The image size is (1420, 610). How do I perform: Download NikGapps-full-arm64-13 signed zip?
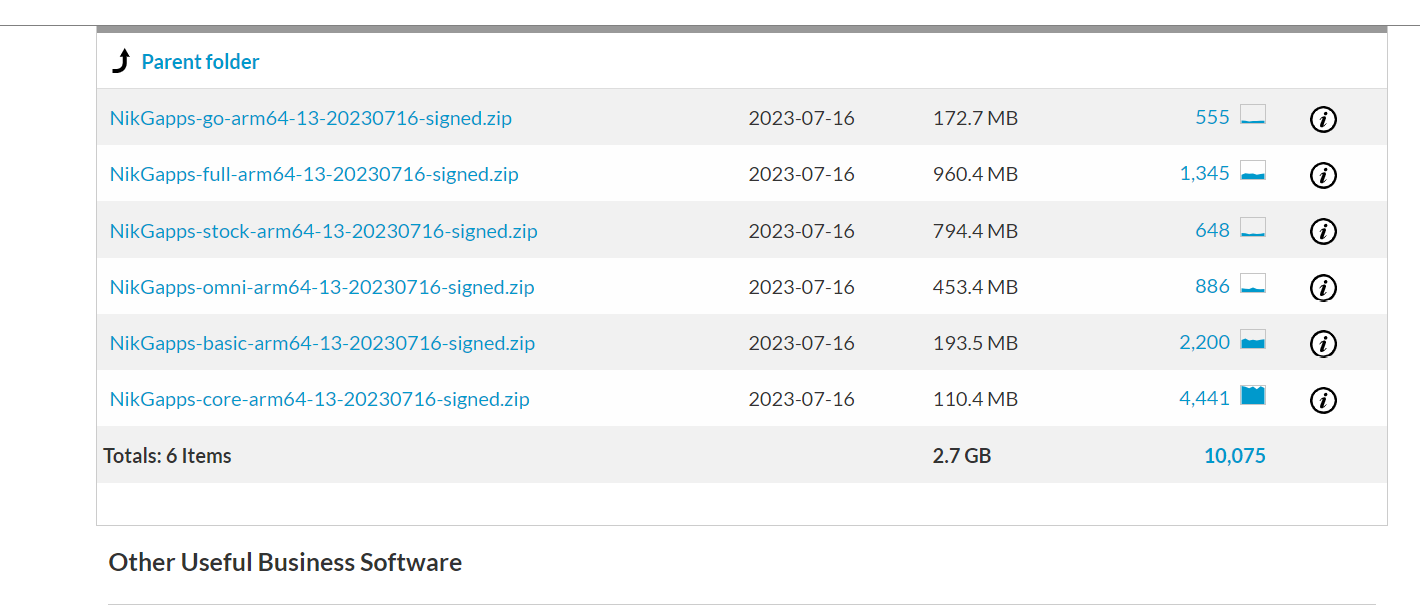click(314, 174)
